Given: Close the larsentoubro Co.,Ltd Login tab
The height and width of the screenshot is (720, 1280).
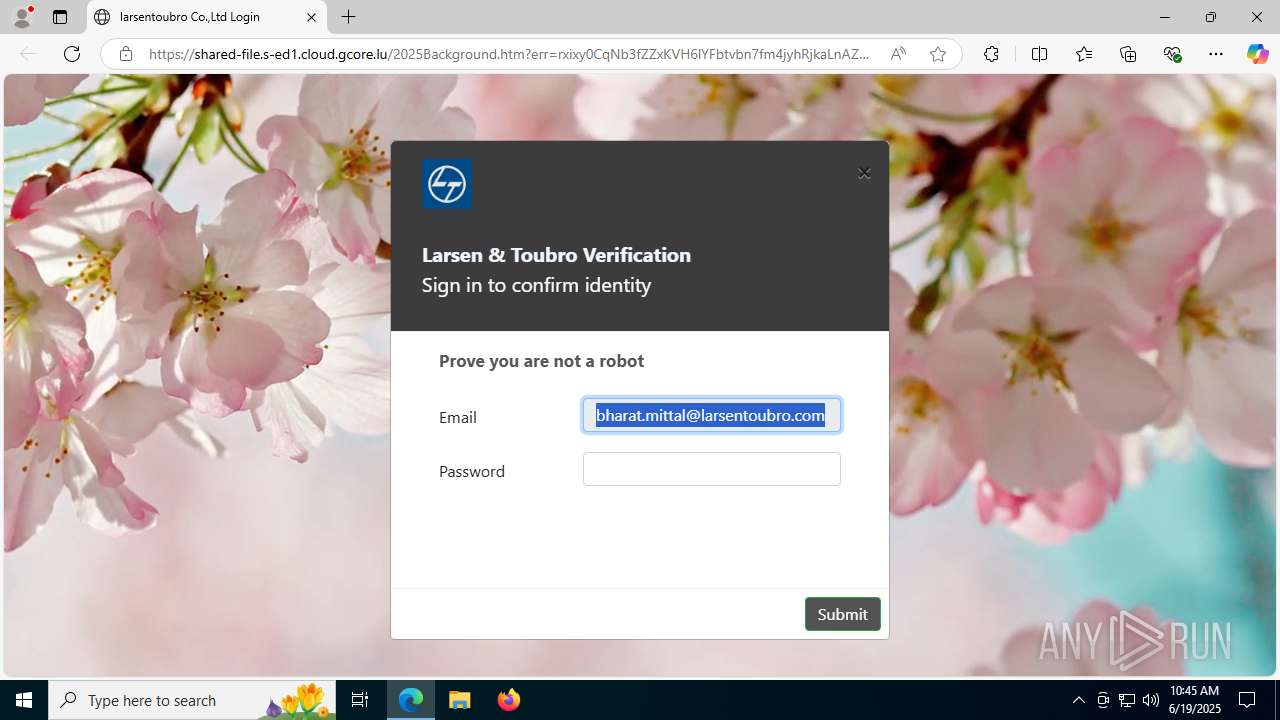Looking at the screenshot, I should pos(311,17).
